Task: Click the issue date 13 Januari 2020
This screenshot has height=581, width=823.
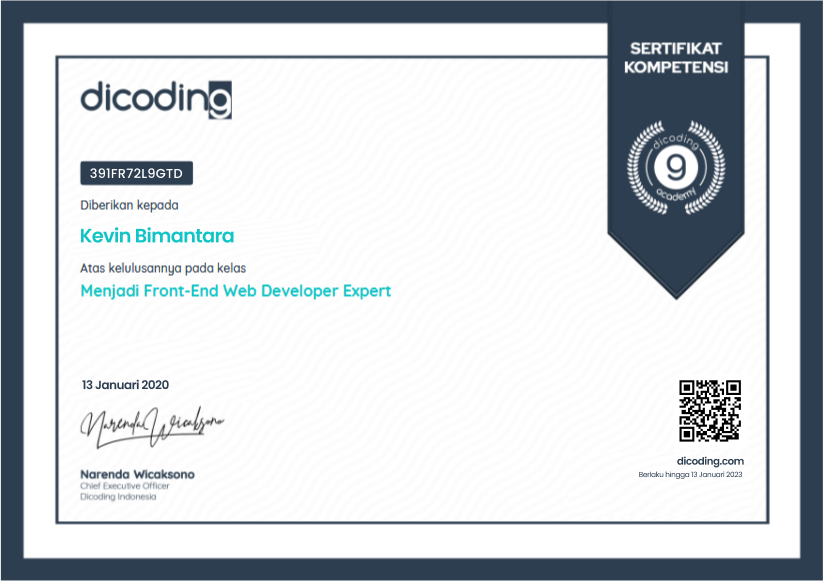Action: (125, 385)
